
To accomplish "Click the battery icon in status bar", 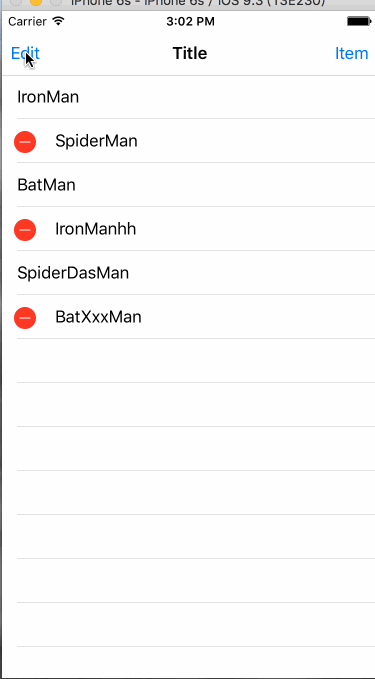I will click(x=359, y=21).
